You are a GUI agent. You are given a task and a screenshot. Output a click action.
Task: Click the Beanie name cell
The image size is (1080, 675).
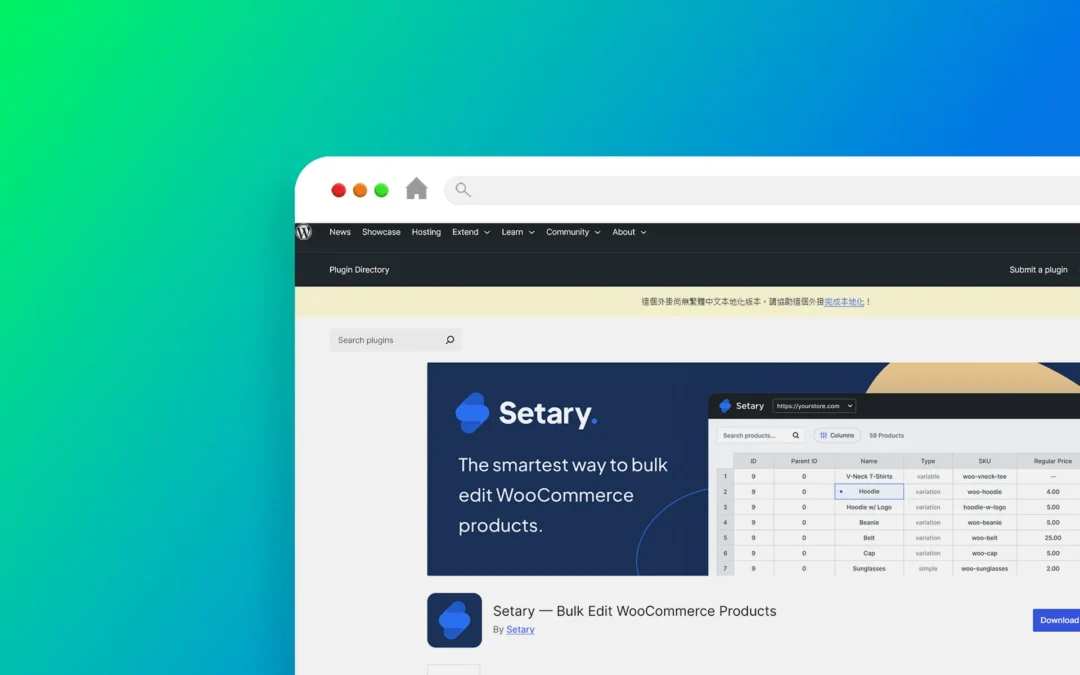click(869, 522)
